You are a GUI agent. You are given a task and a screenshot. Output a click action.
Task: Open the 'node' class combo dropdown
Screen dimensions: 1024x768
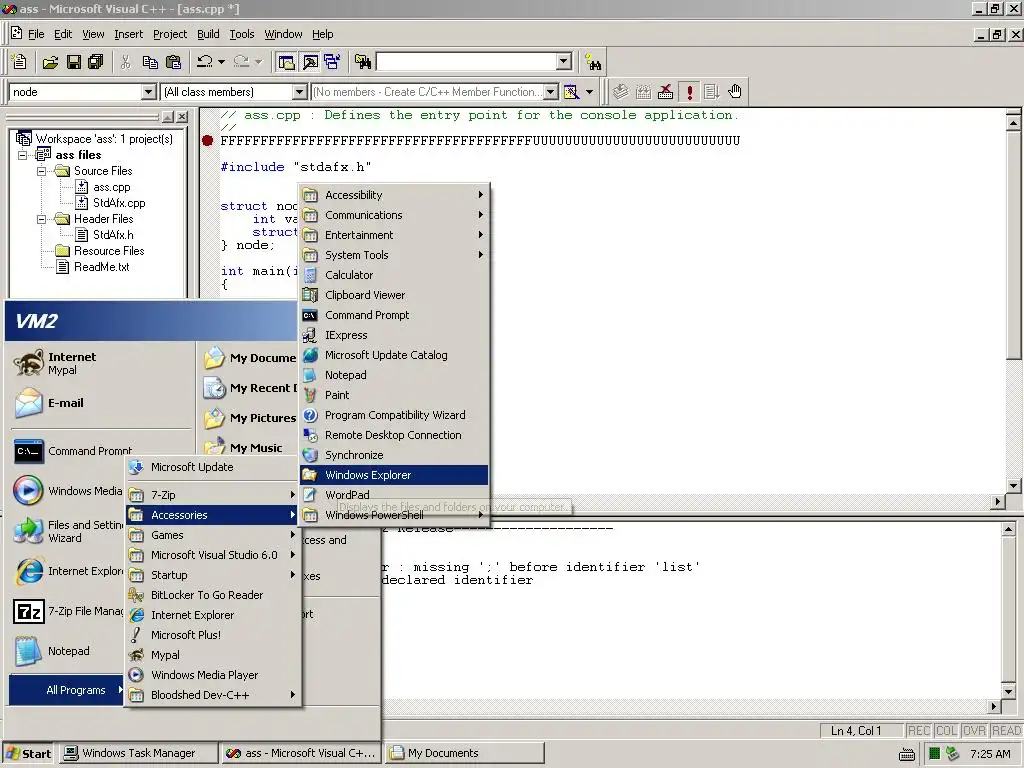pyautogui.click(x=148, y=92)
